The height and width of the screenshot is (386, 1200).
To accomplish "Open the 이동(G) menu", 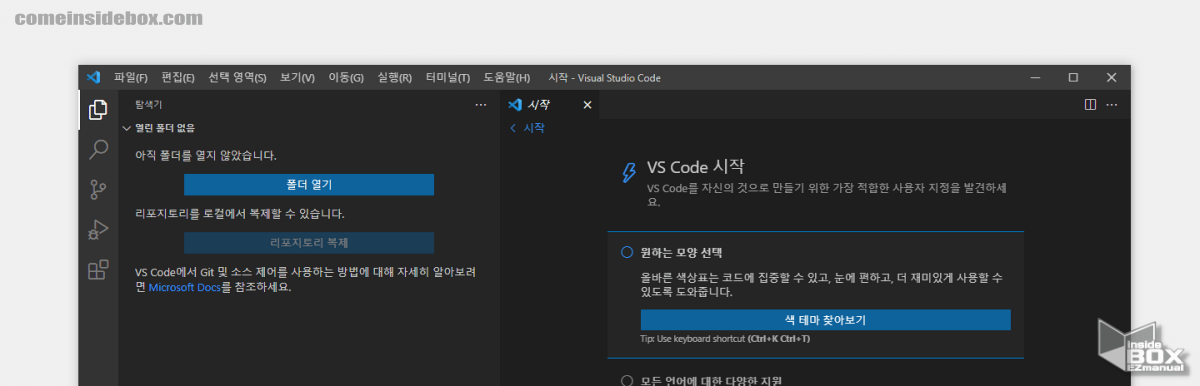I will pos(346,78).
